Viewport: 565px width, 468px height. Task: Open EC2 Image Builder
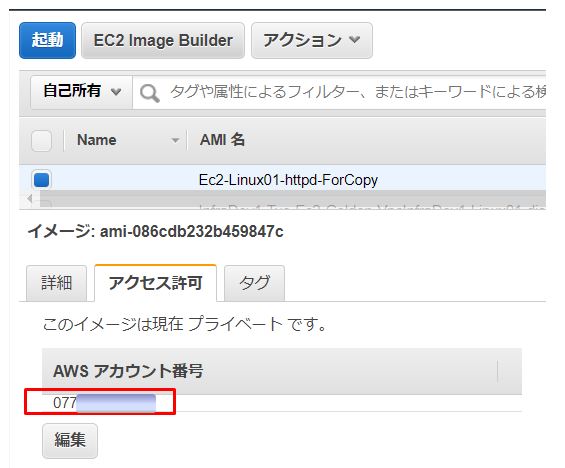coord(163,40)
